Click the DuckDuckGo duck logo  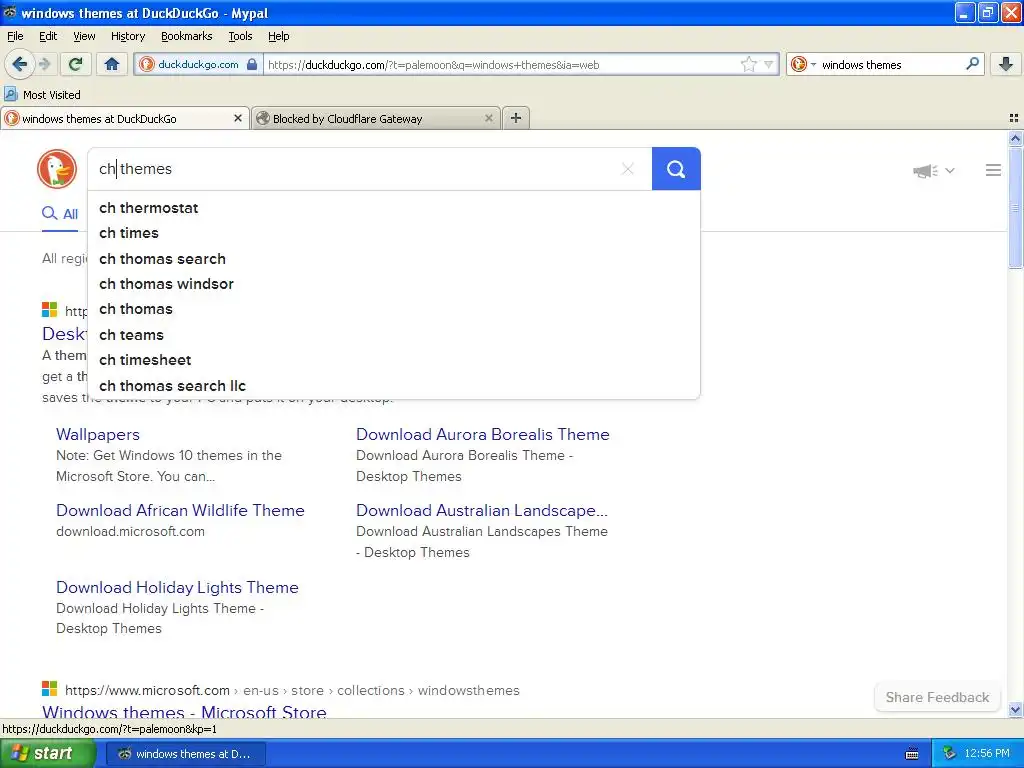pyautogui.click(x=57, y=168)
